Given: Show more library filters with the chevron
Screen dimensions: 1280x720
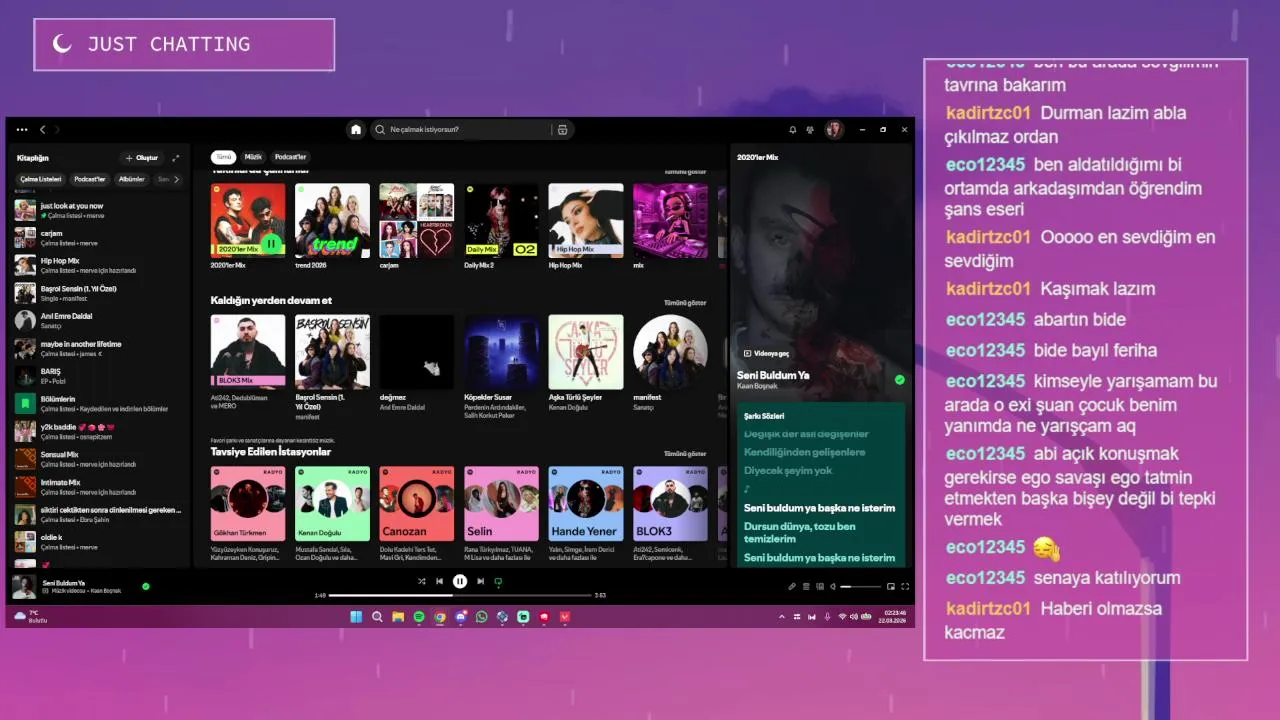Looking at the screenshot, I should click(177, 179).
